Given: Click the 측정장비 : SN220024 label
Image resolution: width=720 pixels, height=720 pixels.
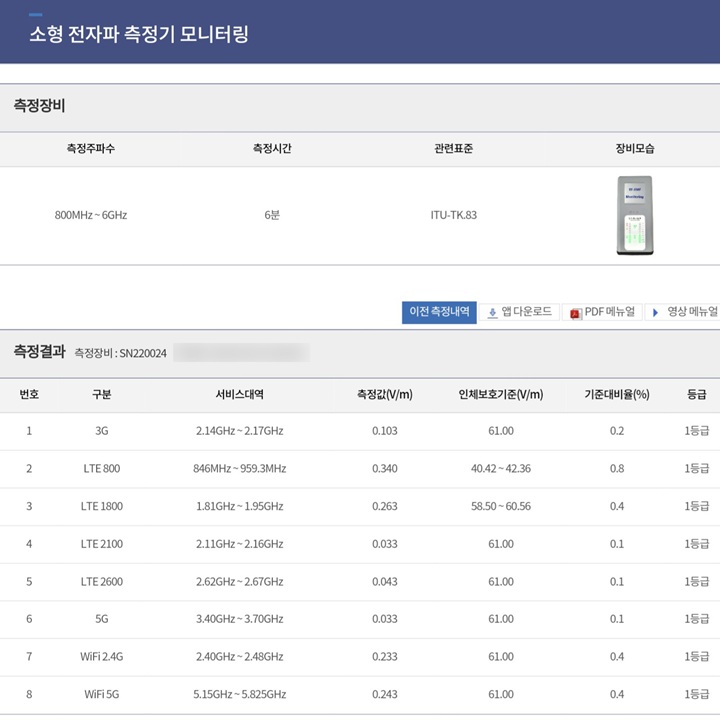Looking at the screenshot, I should [x=120, y=353].
